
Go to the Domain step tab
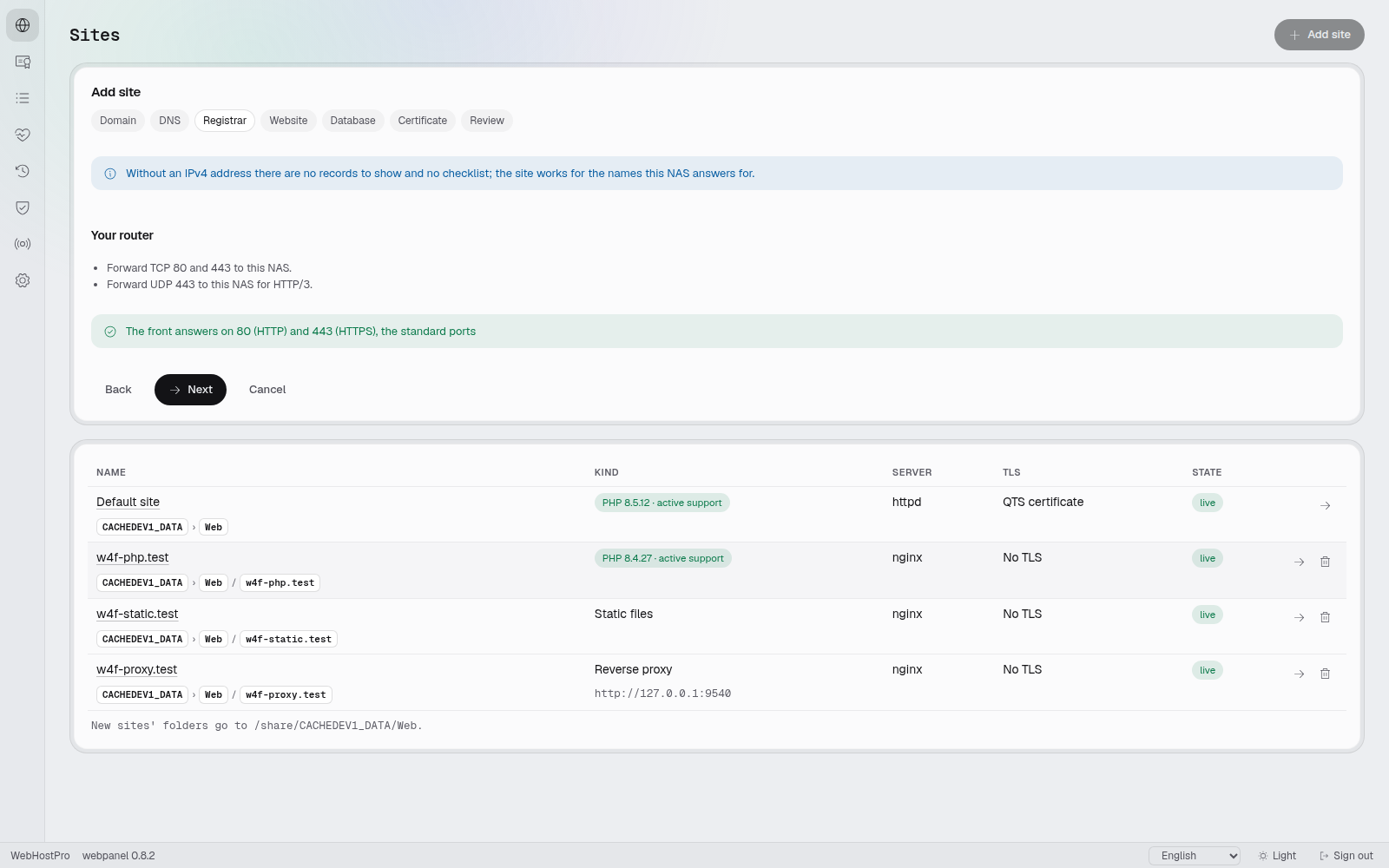click(x=118, y=121)
